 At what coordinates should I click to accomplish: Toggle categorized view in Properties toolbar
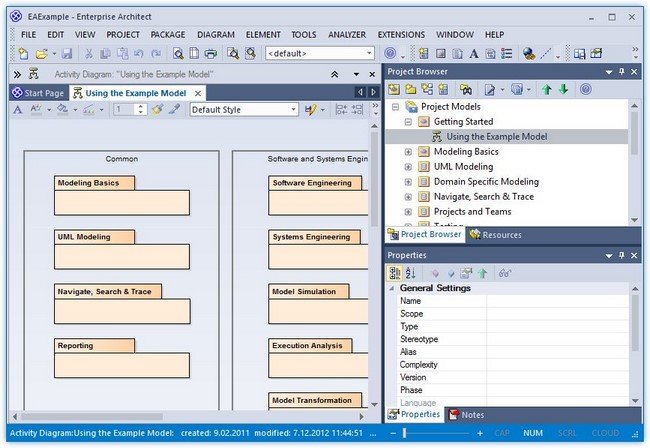coord(395,273)
